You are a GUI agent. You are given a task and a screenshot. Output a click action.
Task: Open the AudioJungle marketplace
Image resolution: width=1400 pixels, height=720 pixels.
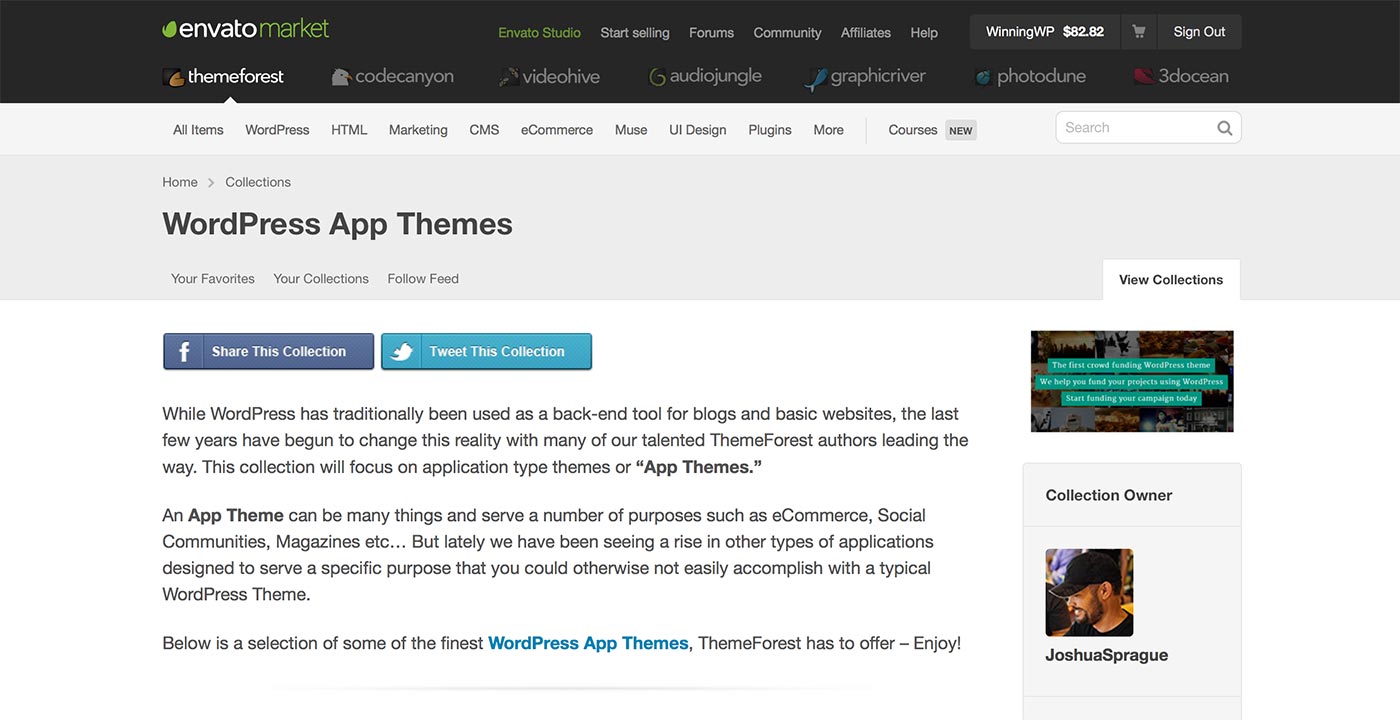coord(705,76)
